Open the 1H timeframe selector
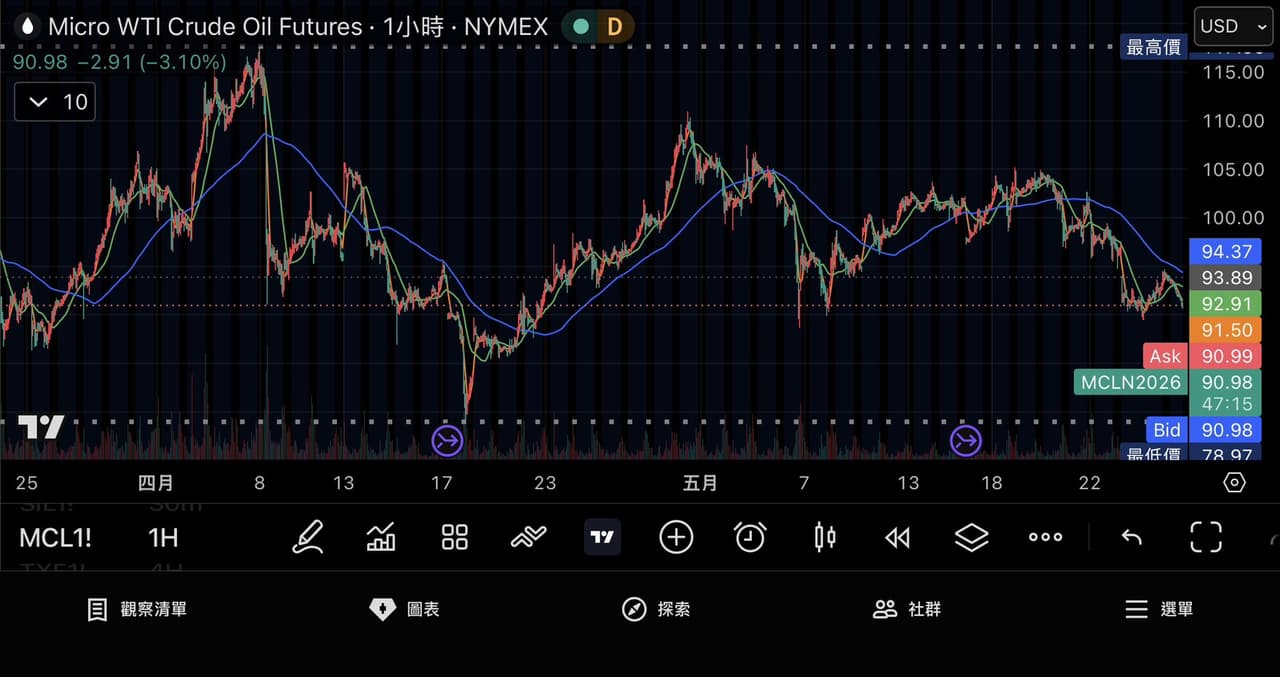 163,538
